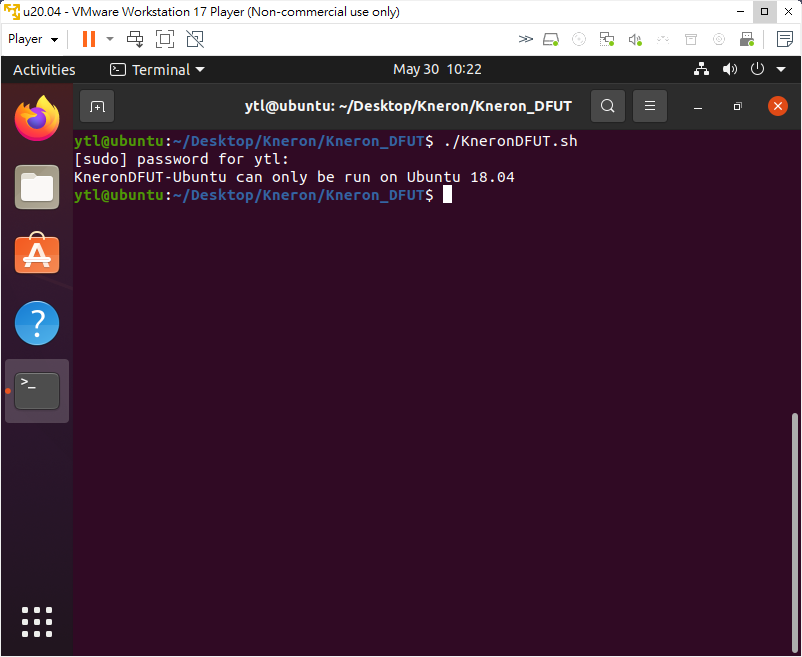Screen dimensions: 802x657
Task: Open the Help app from dock
Action: point(37,323)
